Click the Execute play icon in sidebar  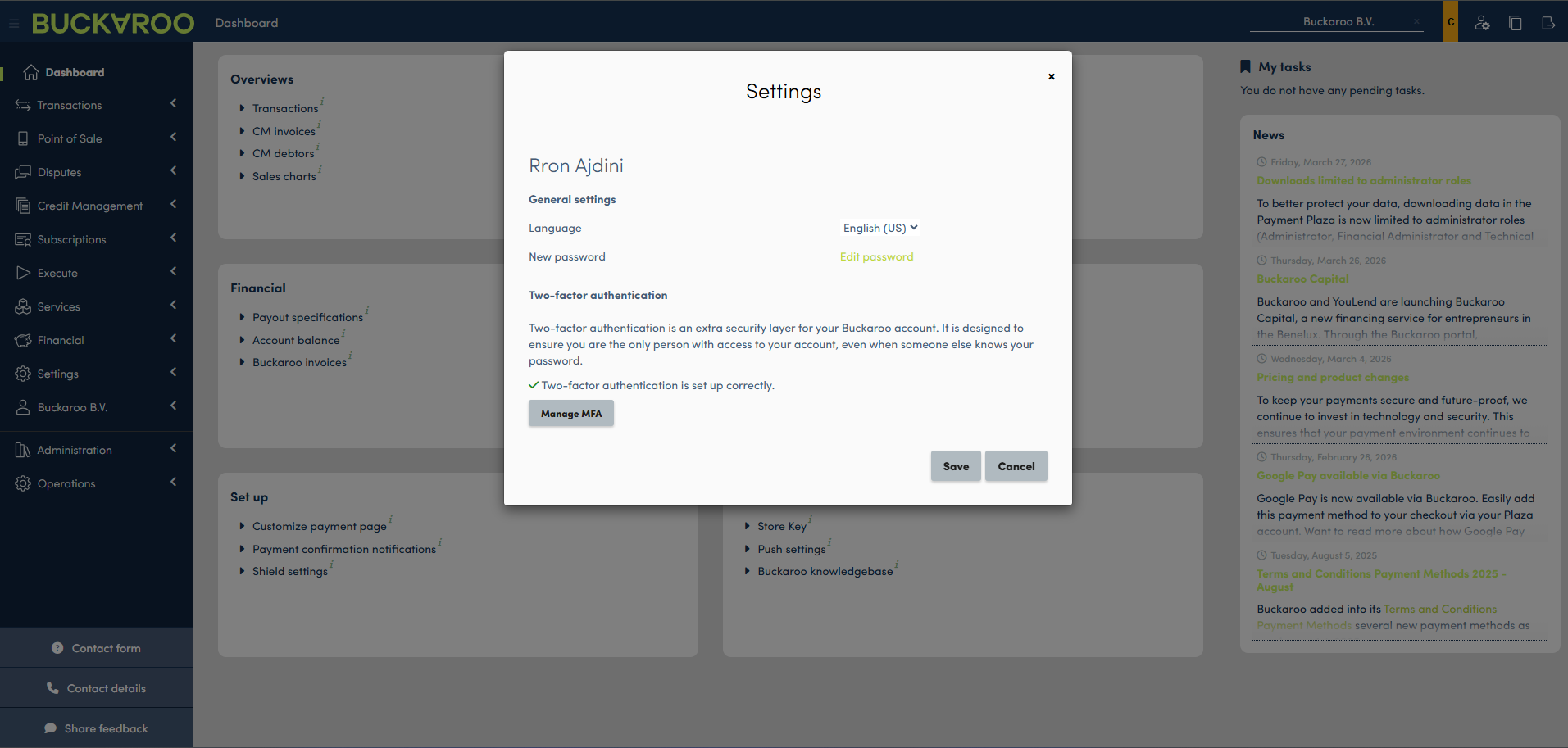click(x=23, y=273)
